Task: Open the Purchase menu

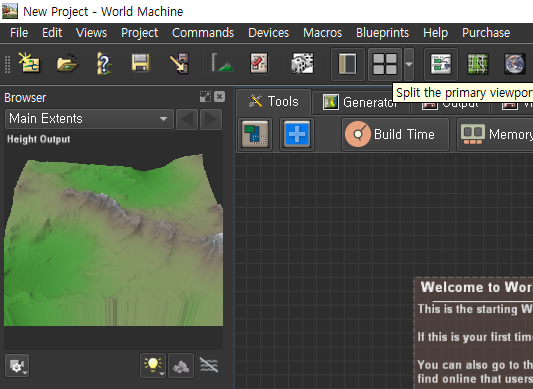Action: (x=486, y=33)
